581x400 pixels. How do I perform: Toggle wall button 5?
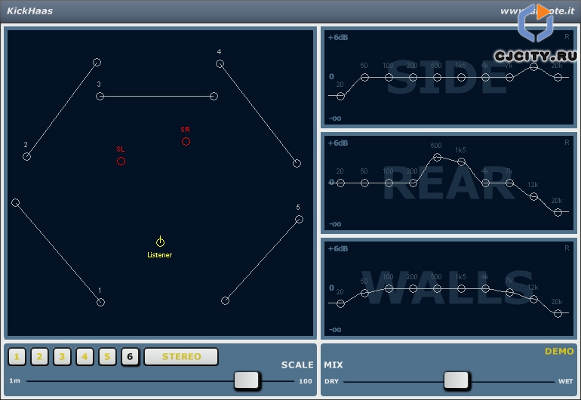coord(107,357)
